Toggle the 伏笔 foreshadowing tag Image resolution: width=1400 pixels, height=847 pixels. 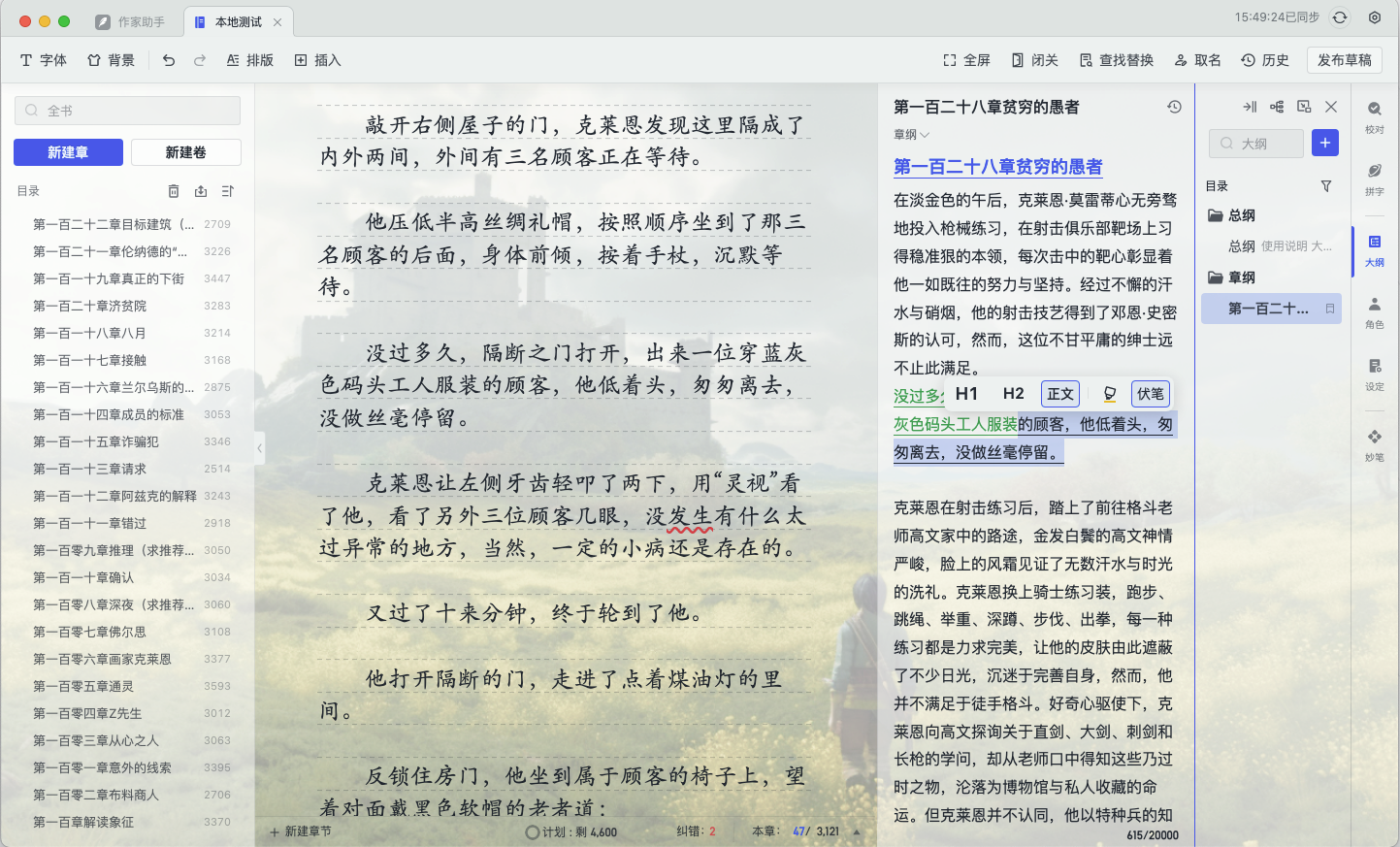click(x=1151, y=394)
